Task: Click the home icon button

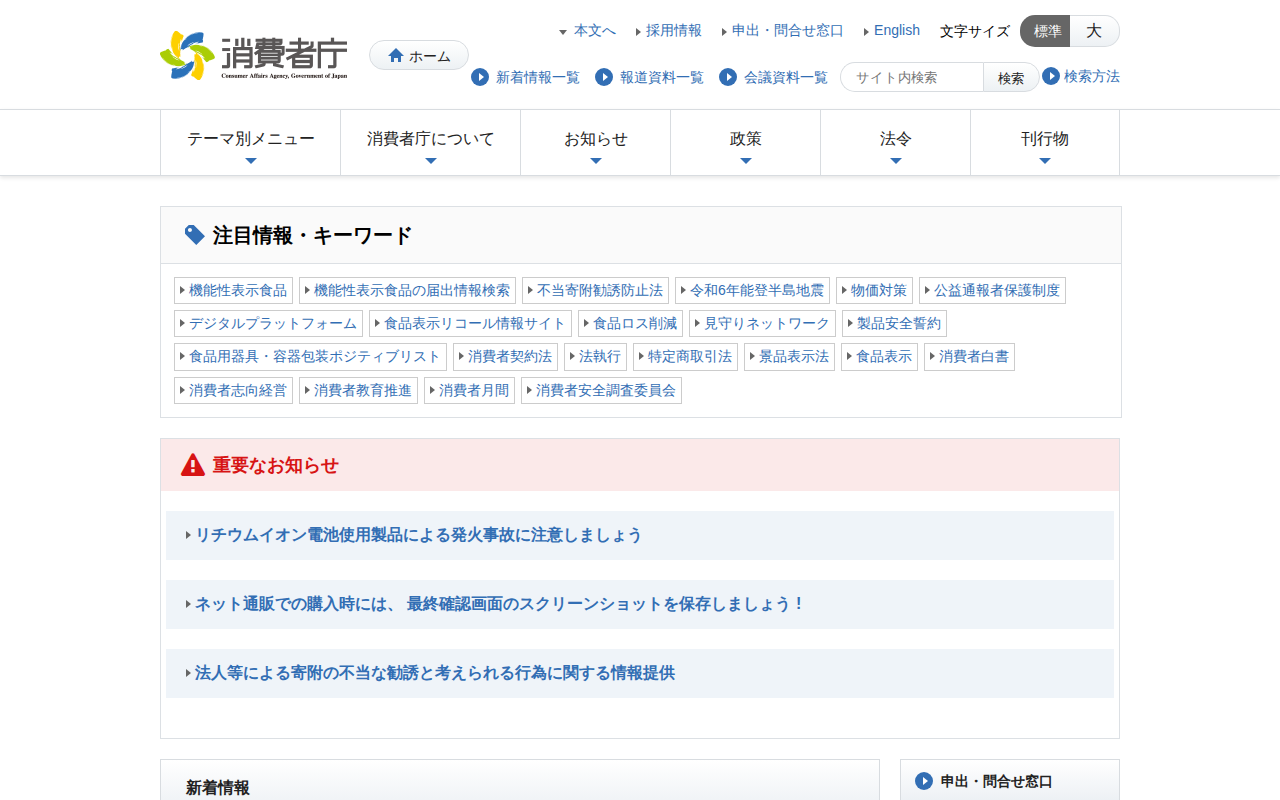Action: 418,56
